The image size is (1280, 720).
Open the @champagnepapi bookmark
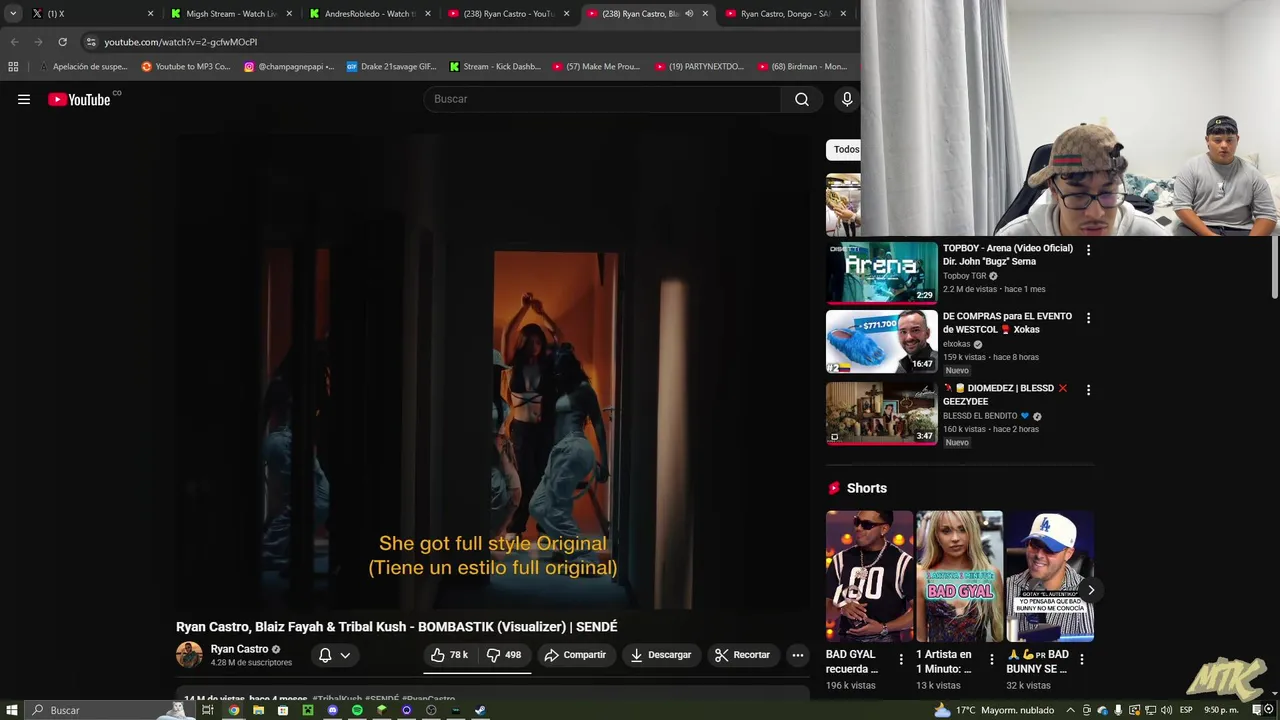click(x=289, y=67)
